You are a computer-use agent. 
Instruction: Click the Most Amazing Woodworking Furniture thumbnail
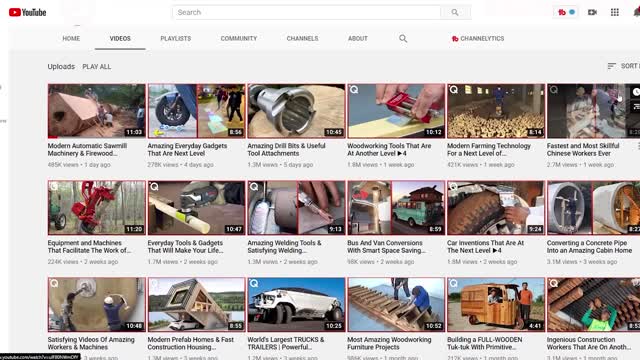396,304
